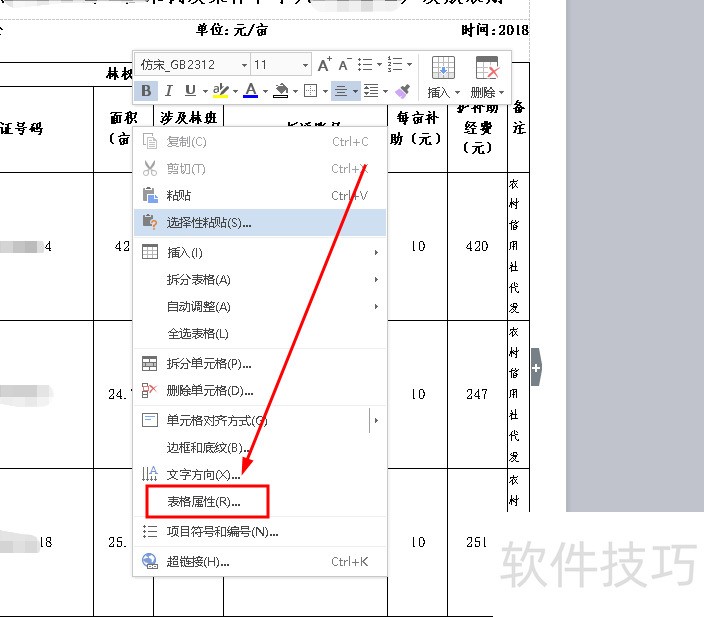Image resolution: width=704 pixels, height=617 pixels.
Task: Click the 插入 table icon in mini toolbar
Action: click(x=443, y=67)
